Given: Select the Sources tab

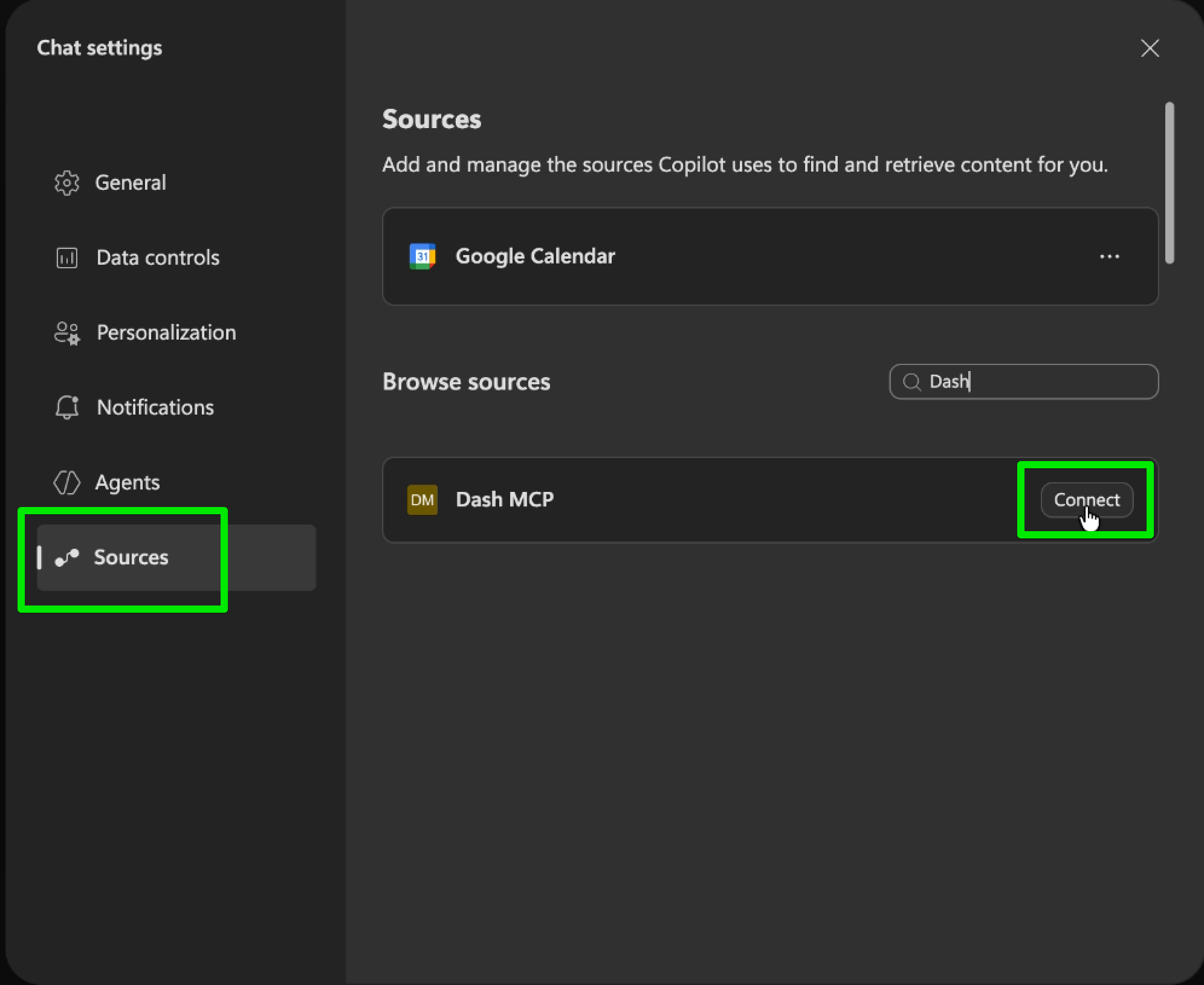Looking at the screenshot, I should point(175,557).
